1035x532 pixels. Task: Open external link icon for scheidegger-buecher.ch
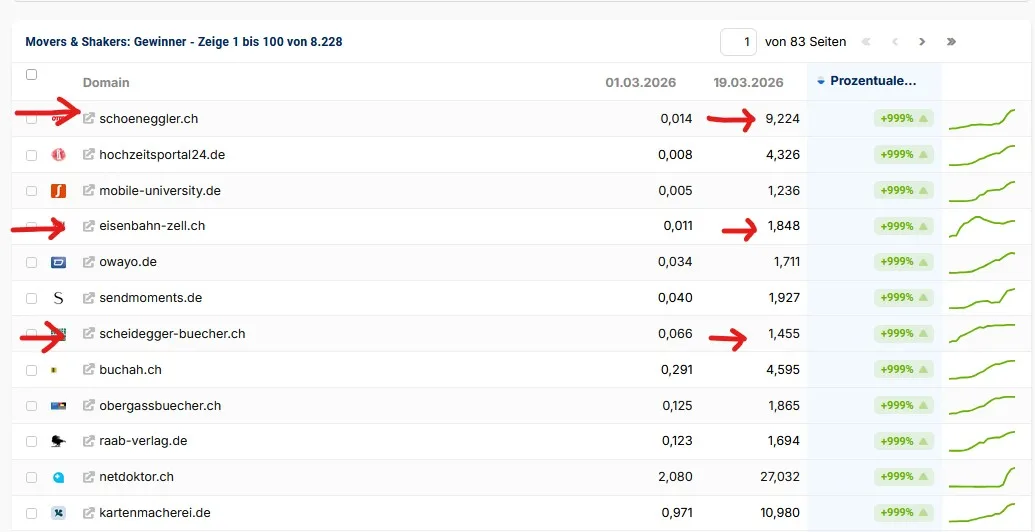(x=88, y=333)
